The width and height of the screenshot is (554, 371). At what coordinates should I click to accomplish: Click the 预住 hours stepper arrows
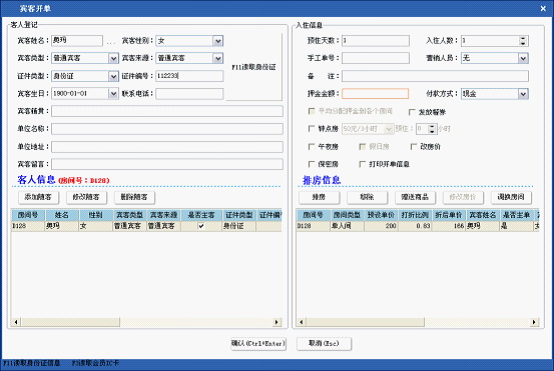click(432, 129)
